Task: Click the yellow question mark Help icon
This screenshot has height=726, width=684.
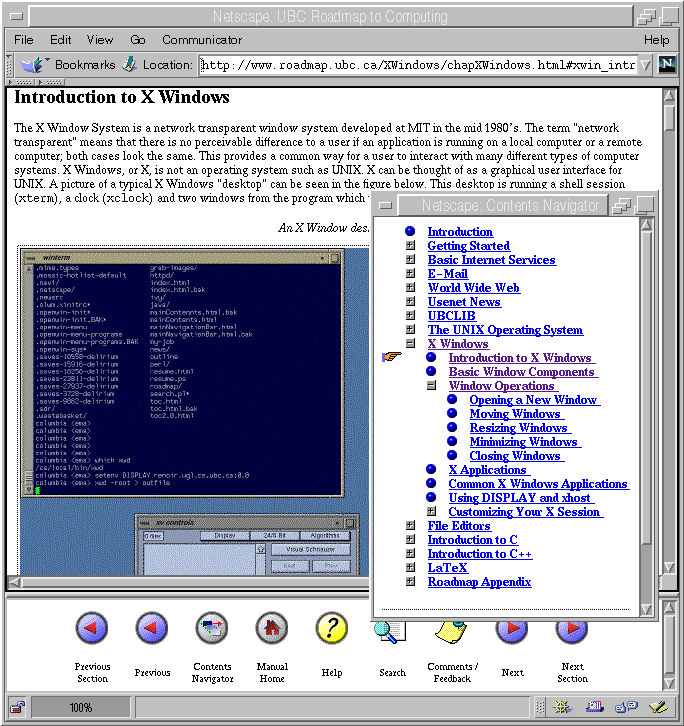Action: click(x=332, y=628)
